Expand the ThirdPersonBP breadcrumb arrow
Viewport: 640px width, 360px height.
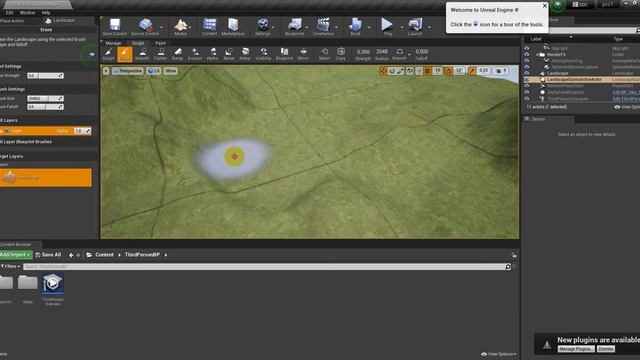(x=166, y=255)
